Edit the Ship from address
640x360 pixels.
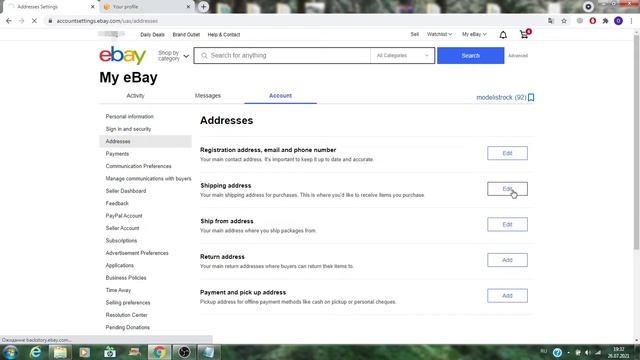507,224
